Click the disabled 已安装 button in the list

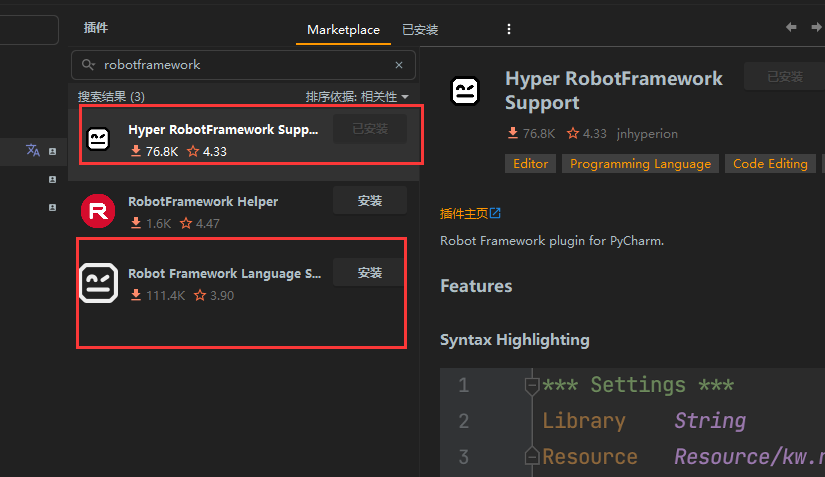(x=370, y=129)
